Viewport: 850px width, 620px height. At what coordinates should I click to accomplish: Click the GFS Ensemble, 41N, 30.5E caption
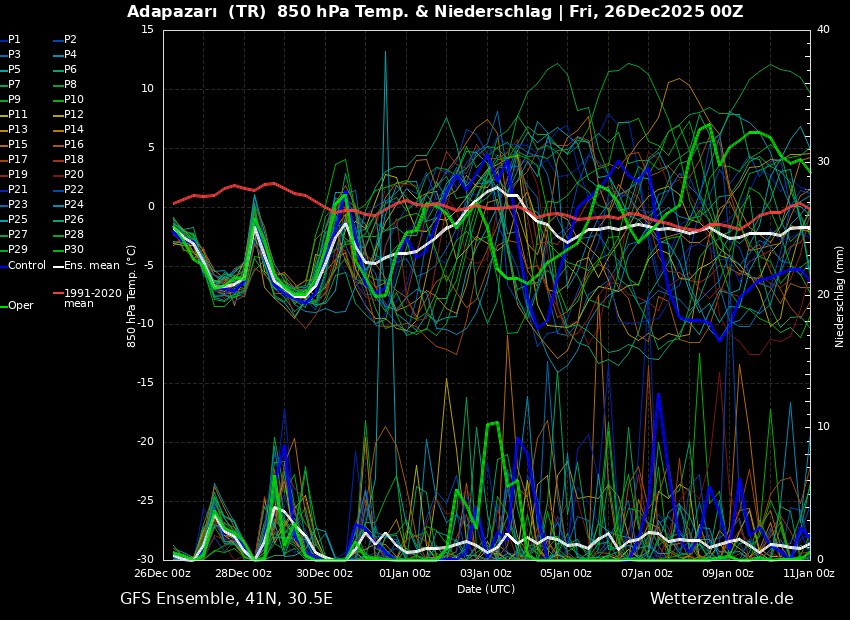coord(227,599)
